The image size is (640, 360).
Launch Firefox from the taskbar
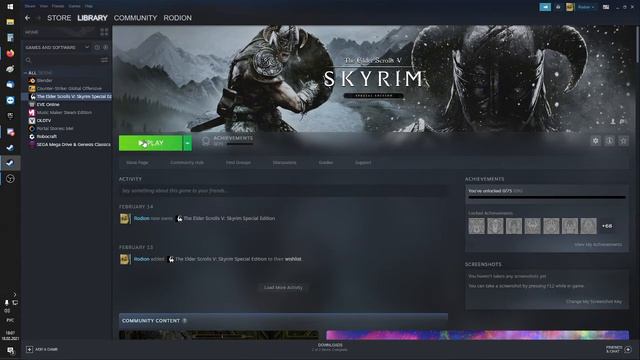[x=10, y=53]
